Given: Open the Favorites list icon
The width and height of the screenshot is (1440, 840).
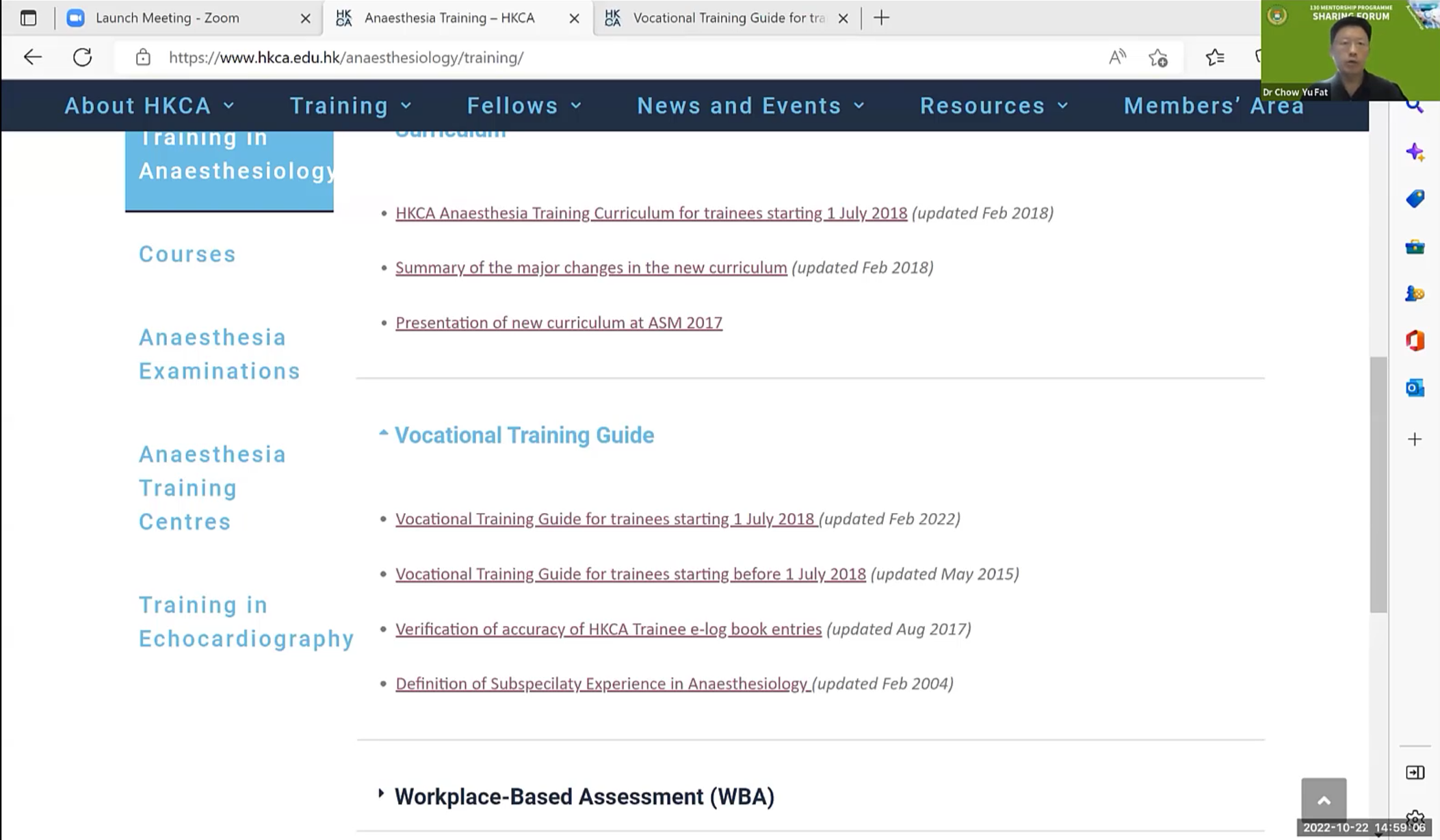Looking at the screenshot, I should (x=1214, y=57).
